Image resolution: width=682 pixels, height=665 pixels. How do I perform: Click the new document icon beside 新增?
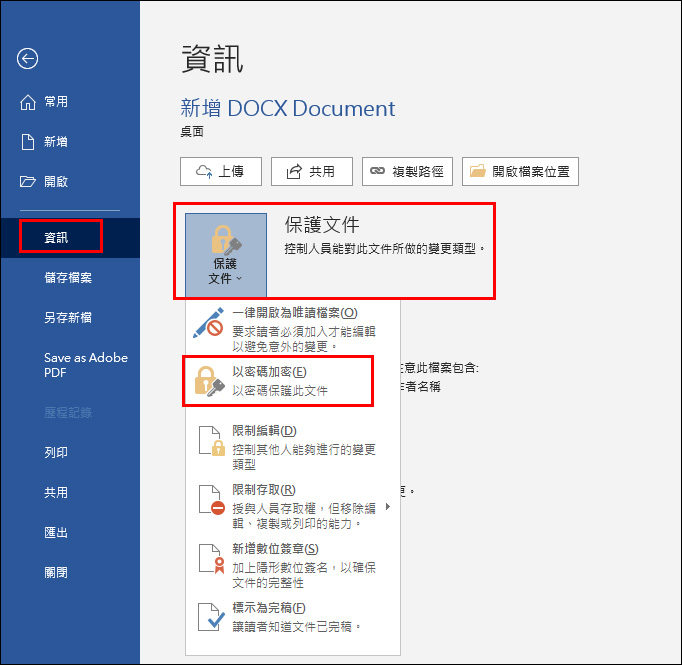click(x=28, y=142)
